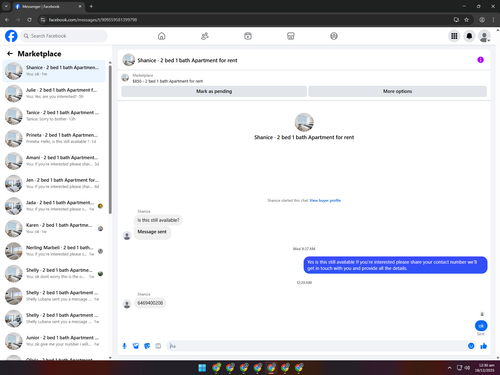This screenshot has width=500, height=375.
Task: Open the Groups tab icon
Action: pyautogui.click(x=334, y=36)
